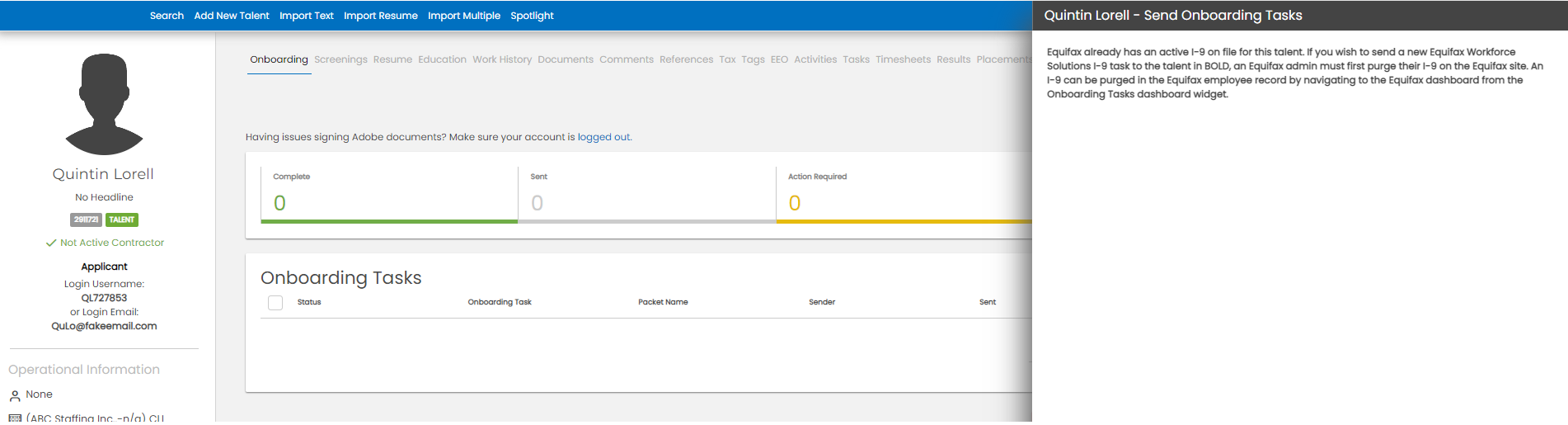
Task: Click the green checkmark beside Not Active Contractor
Action: pos(51,243)
